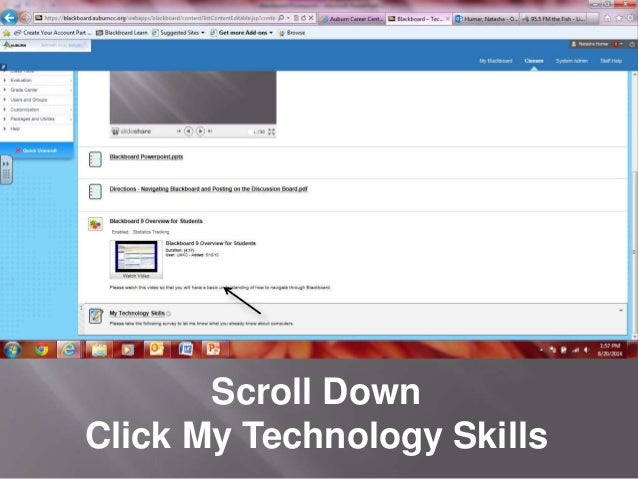Open the Create Your Account Part bookmark
The image size is (638, 479).
52,33
